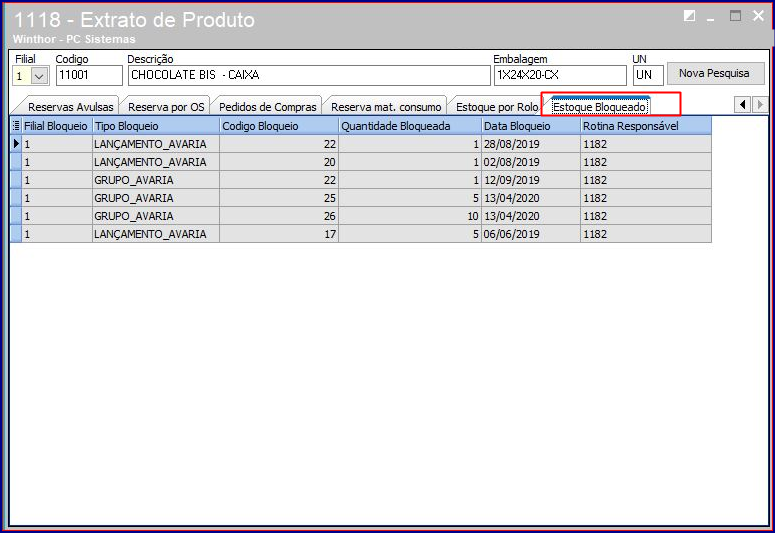Sort by Filial Bloqueio column header
The height and width of the screenshot is (533, 775).
(57, 126)
